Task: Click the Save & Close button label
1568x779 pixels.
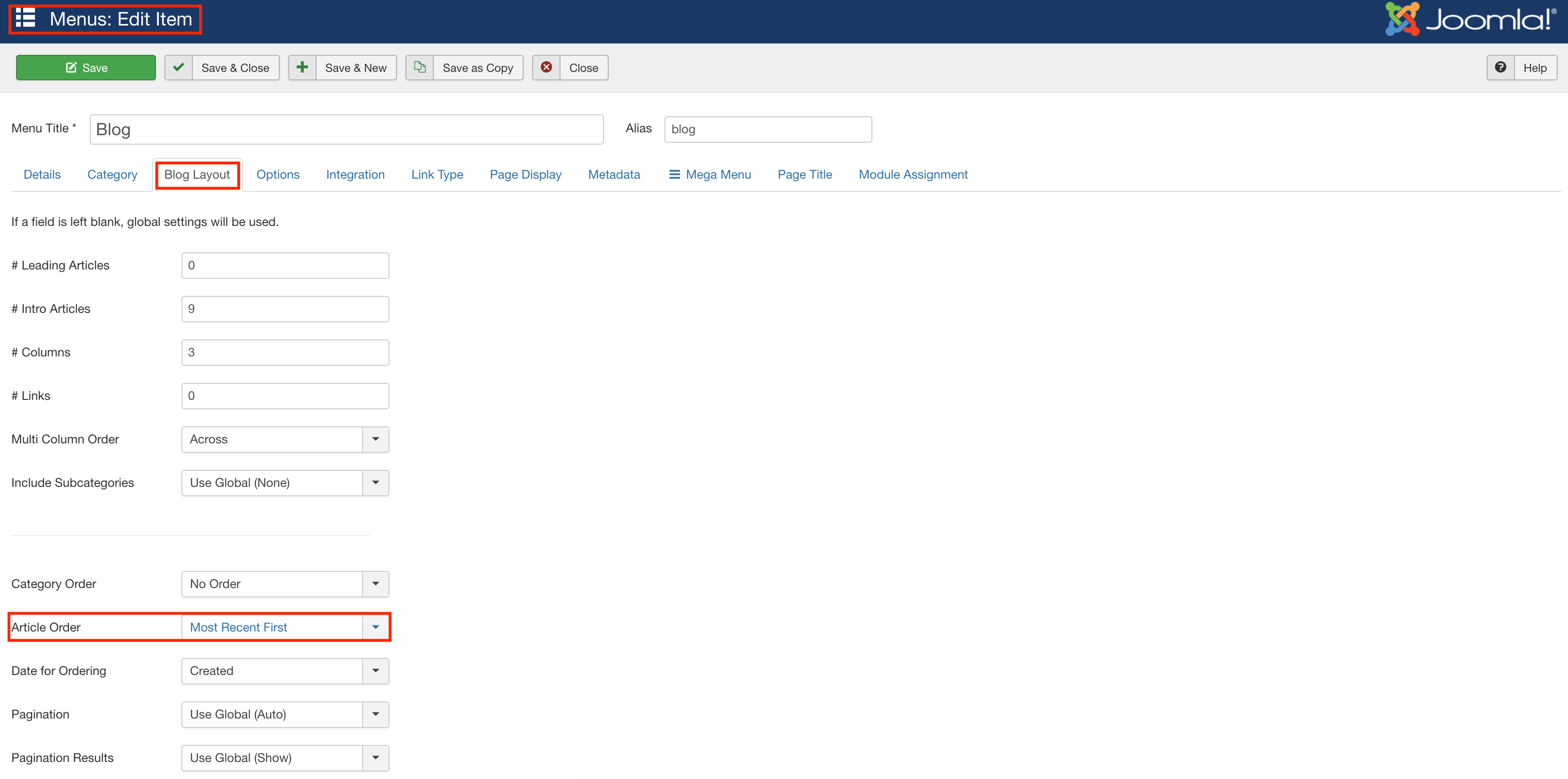Action: coord(235,68)
